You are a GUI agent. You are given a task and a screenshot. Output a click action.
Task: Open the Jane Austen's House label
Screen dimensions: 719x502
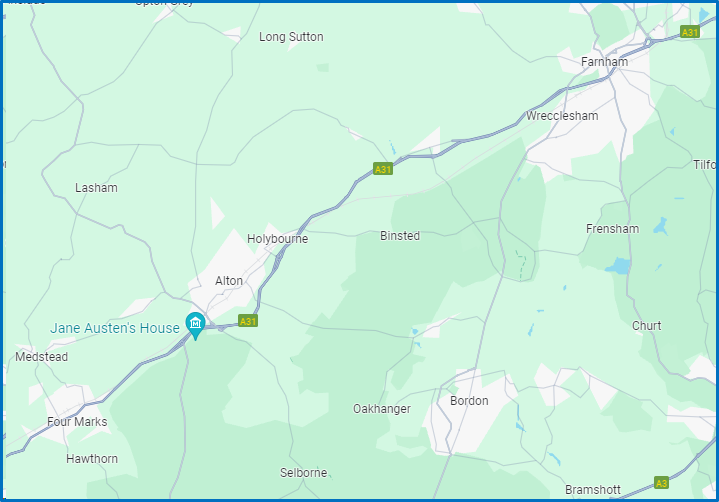115,328
